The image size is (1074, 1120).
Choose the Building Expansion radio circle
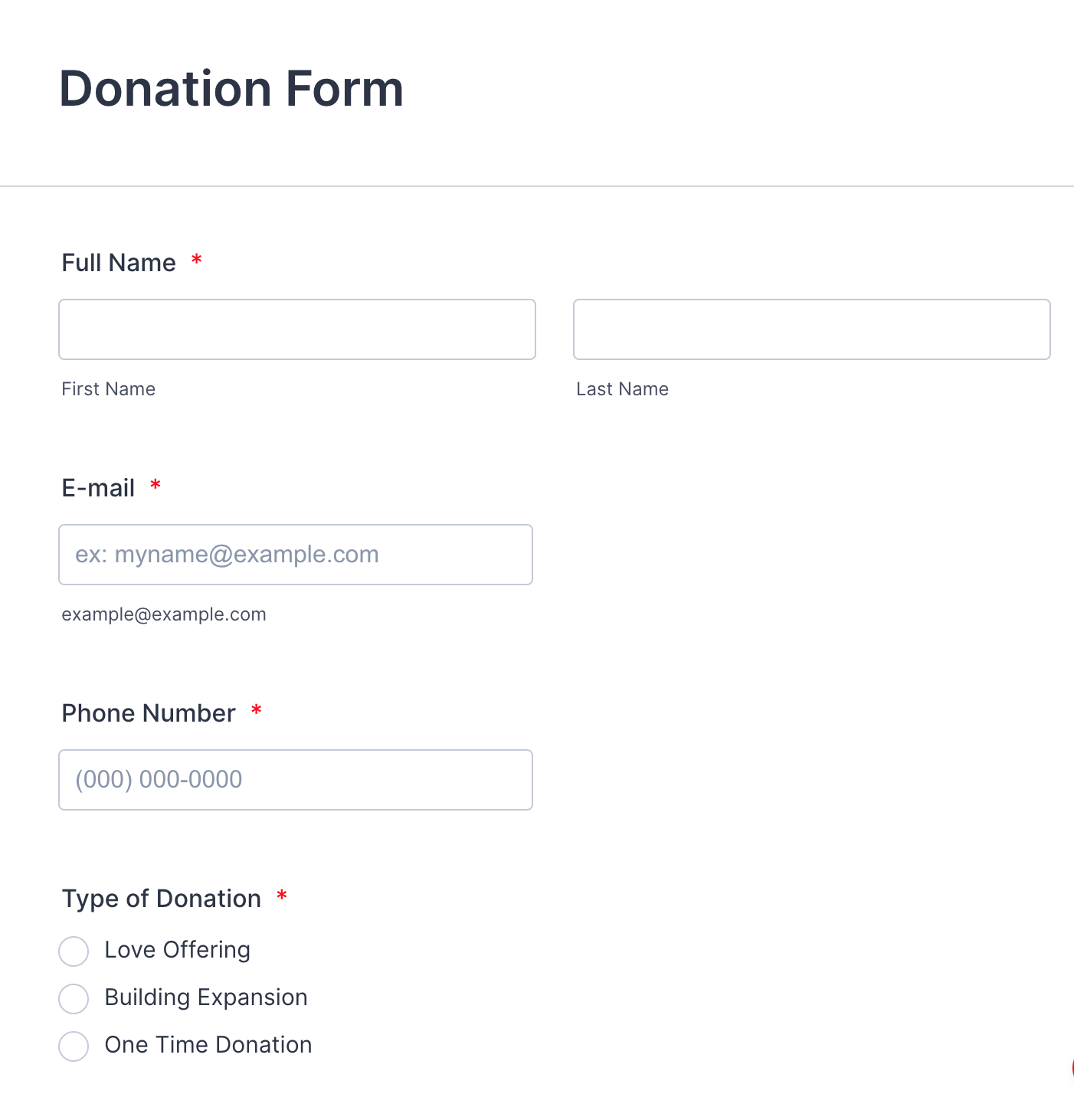pos(74,999)
